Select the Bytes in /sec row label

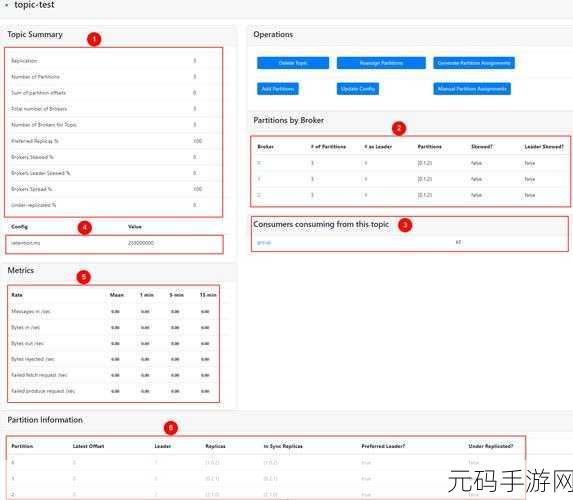pos(26,327)
